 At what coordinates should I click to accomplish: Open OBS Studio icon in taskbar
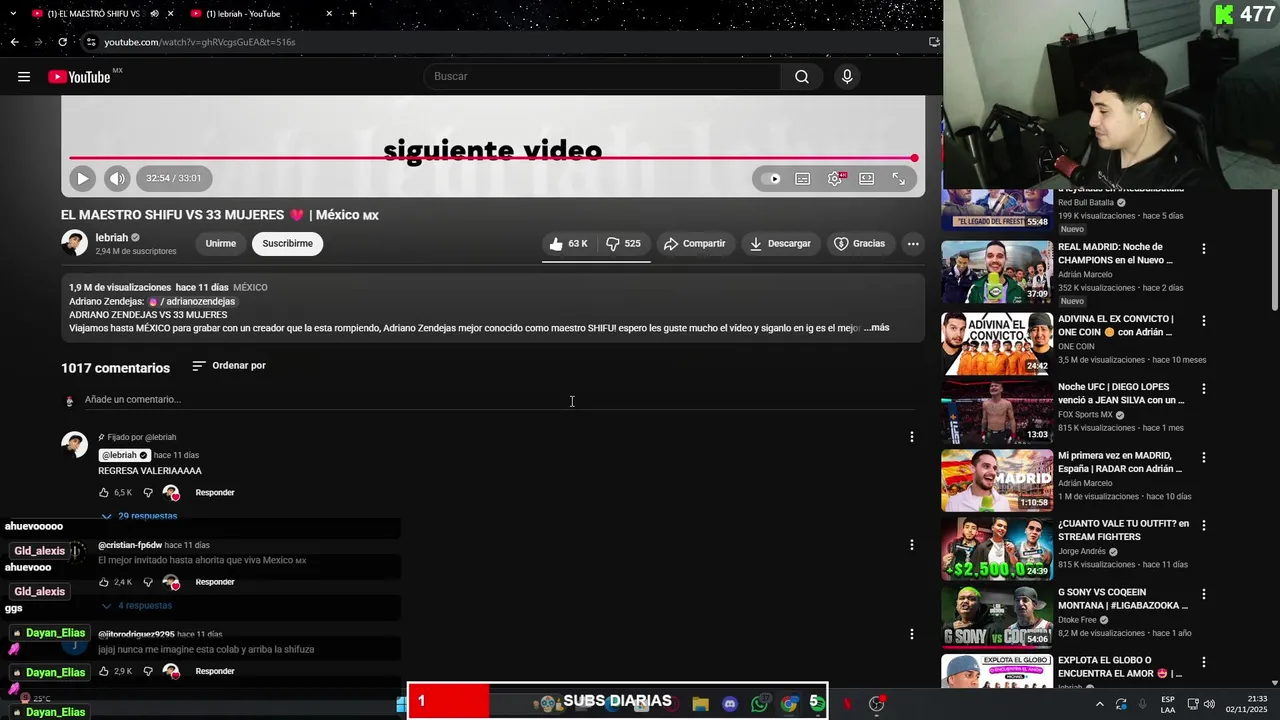pos(877,704)
